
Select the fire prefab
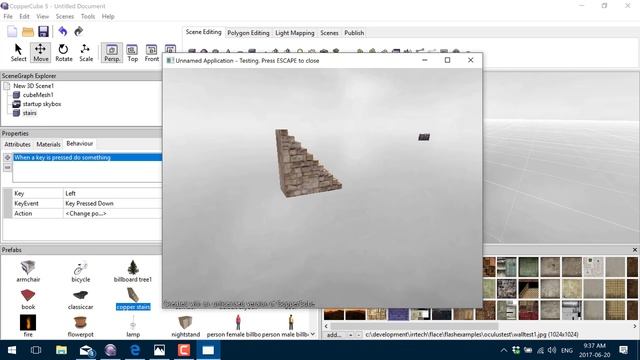pos(28,326)
